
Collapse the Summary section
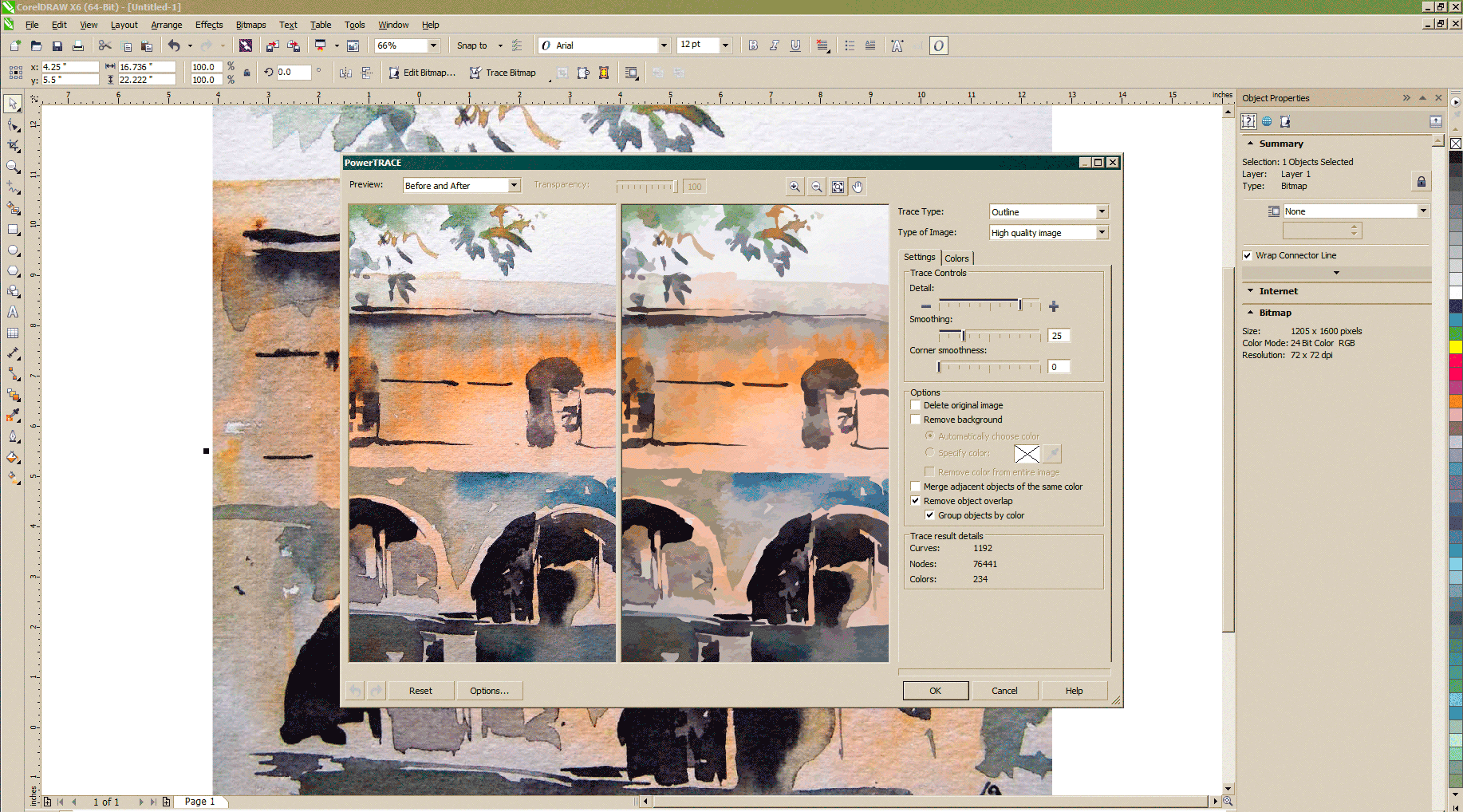[x=1250, y=144]
